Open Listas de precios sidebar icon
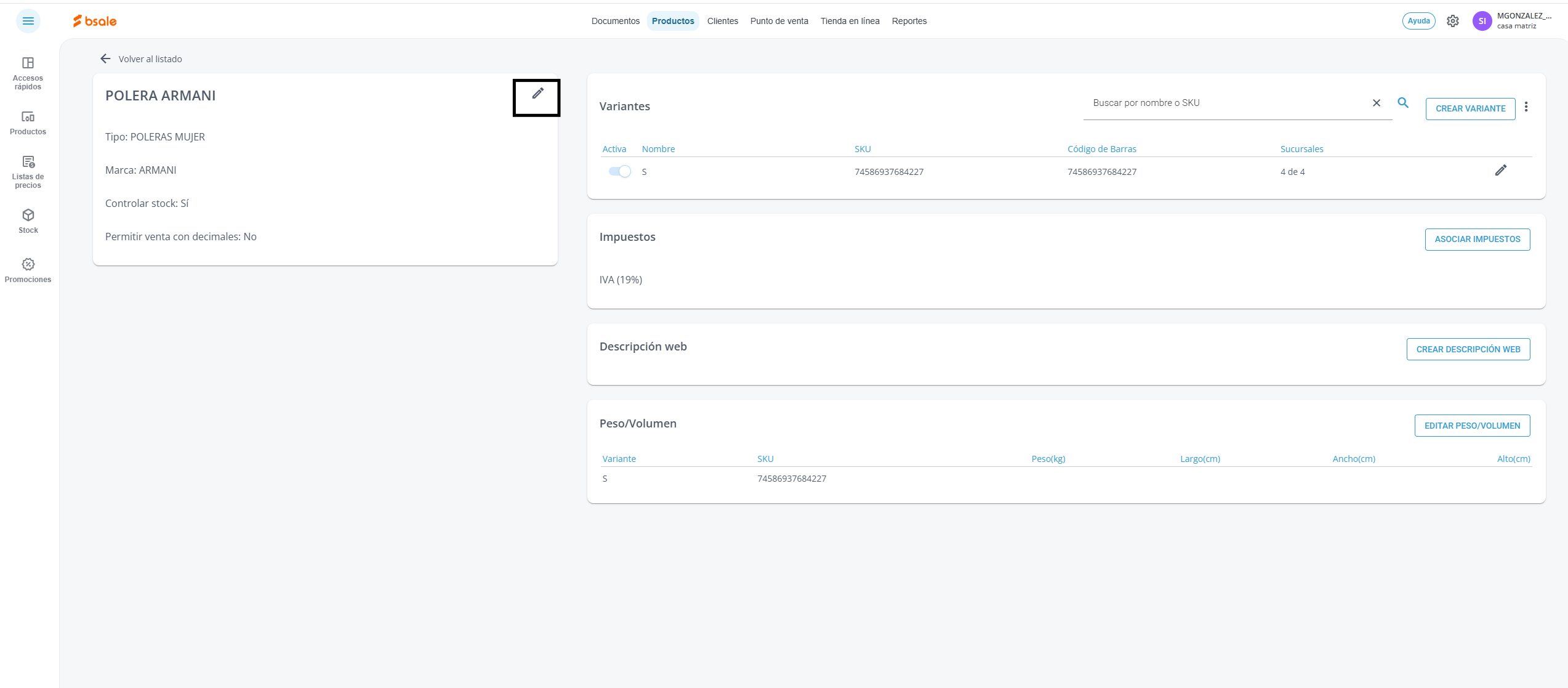1568x688 pixels. pos(28,171)
